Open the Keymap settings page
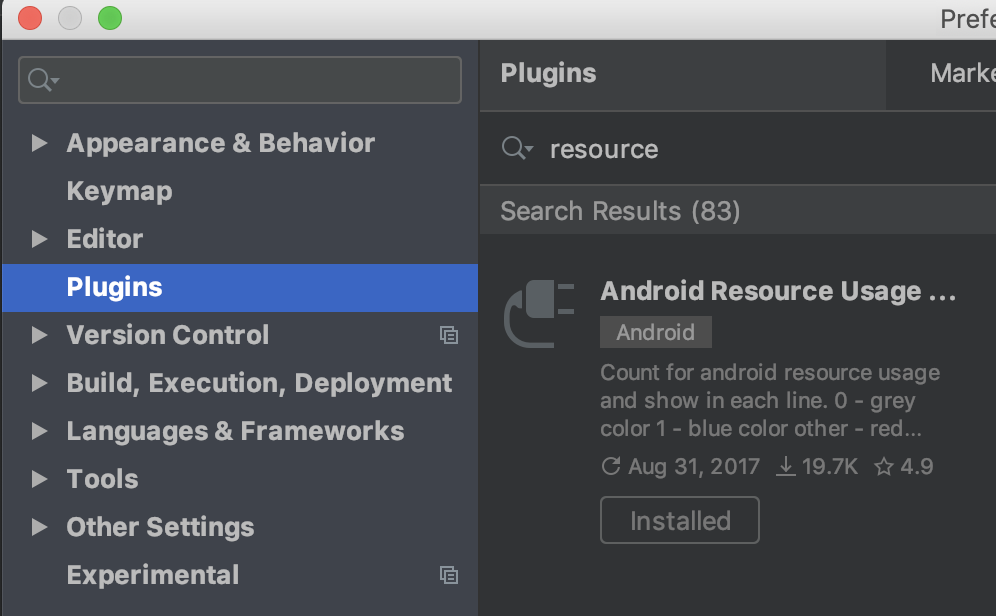996x616 pixels. coord(119,191)
